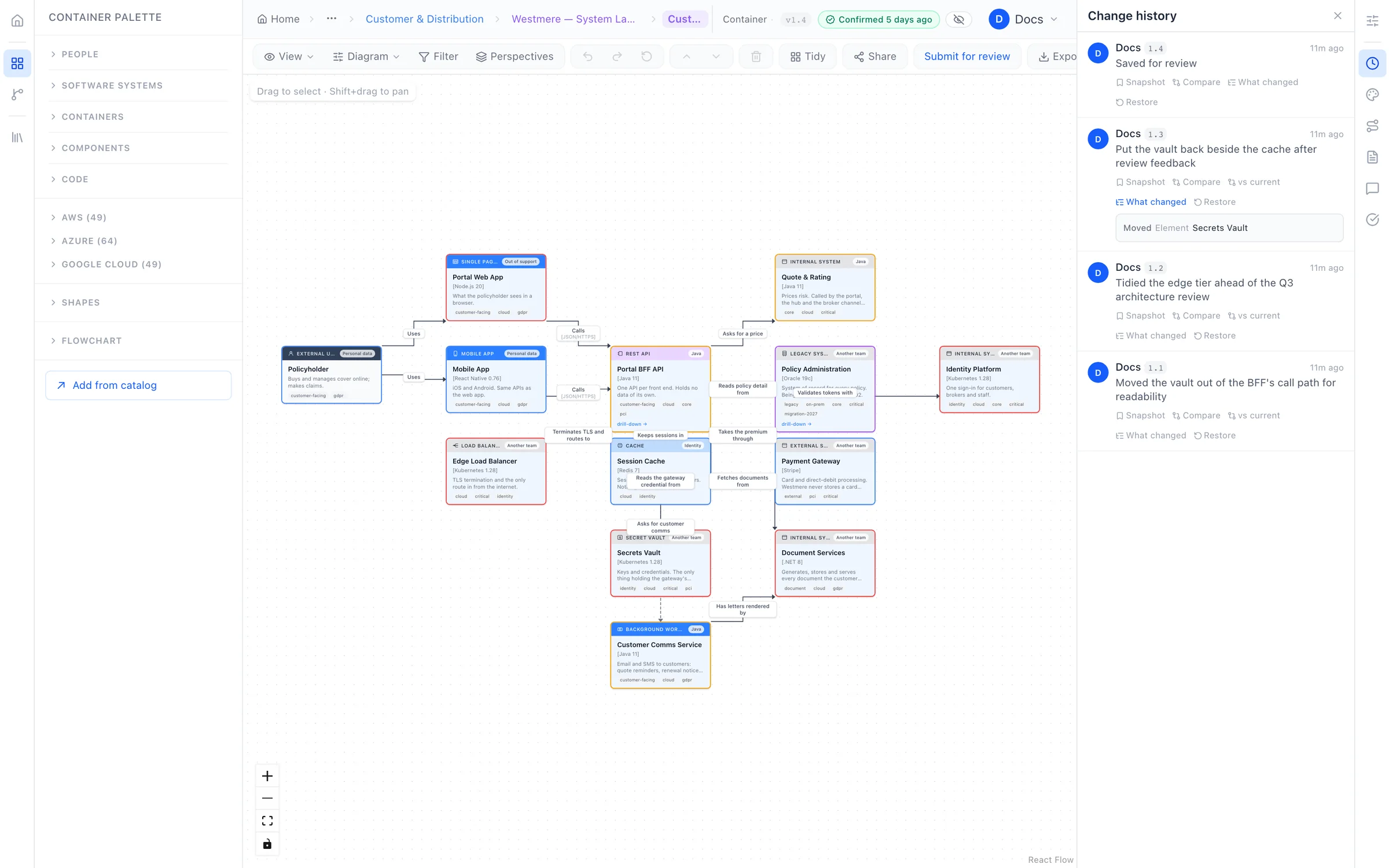The width and height of the screenshot is (1389, 868).
Task: Open the View dropdown
Action: [288, 56]
